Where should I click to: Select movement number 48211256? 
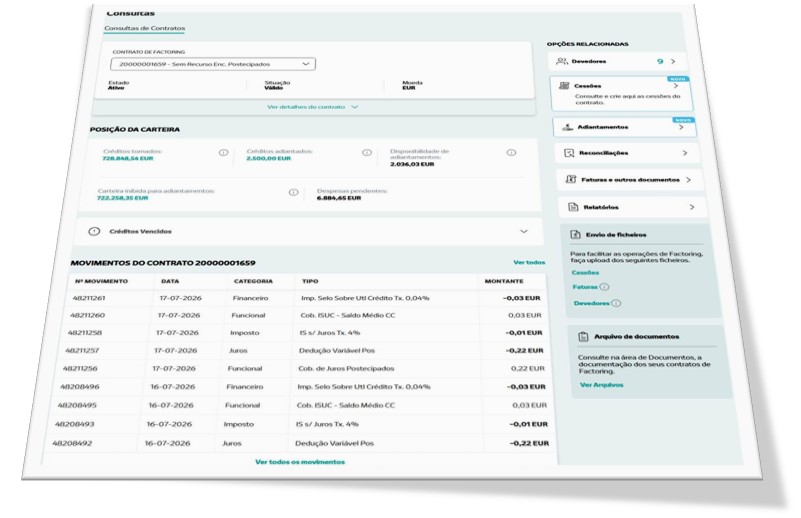[x=80, y=369]
